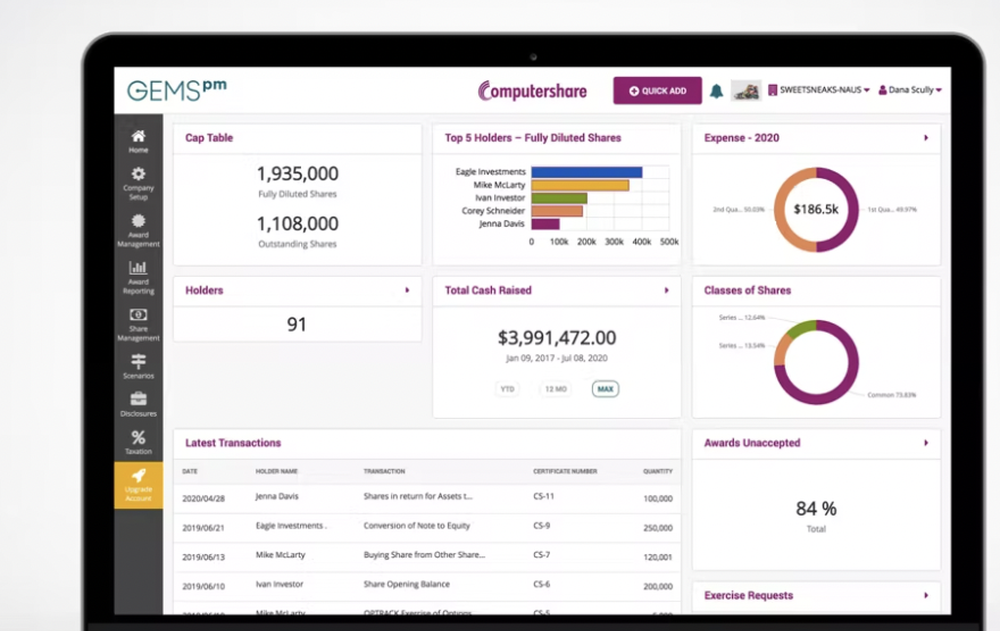Click the Common 73.83% chart label
Image resolution: width=1000 pixels, height=631 pixels.
(x=892, y=395)
